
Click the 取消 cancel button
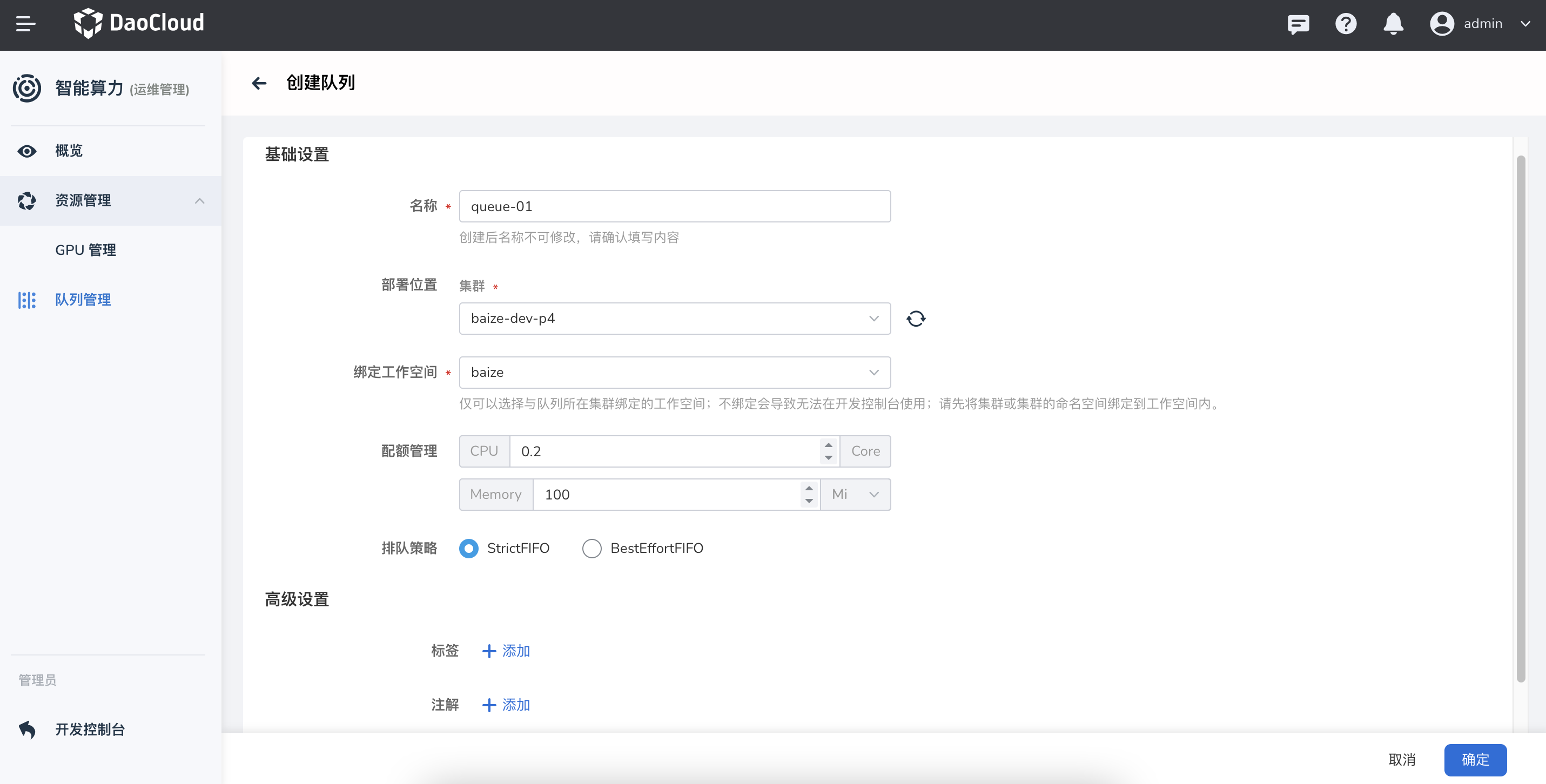(x=1401, y=759)
